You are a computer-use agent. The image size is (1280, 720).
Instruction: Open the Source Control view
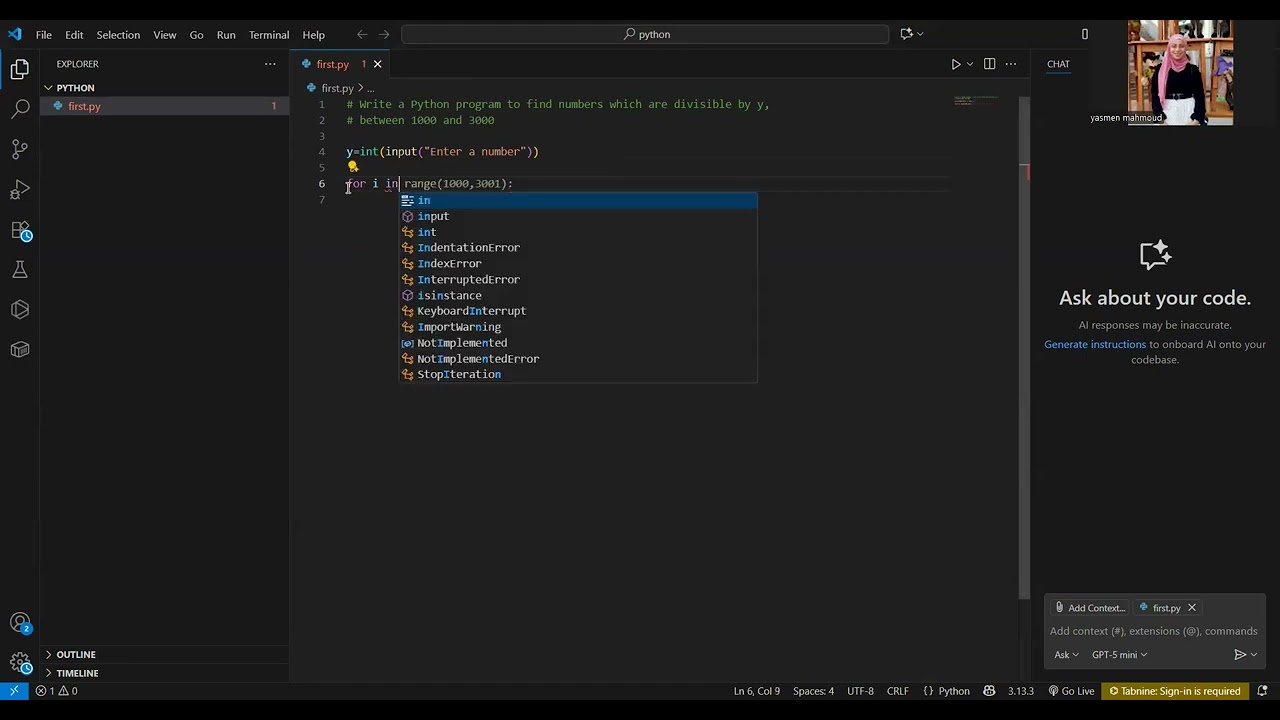click(20, 149)
